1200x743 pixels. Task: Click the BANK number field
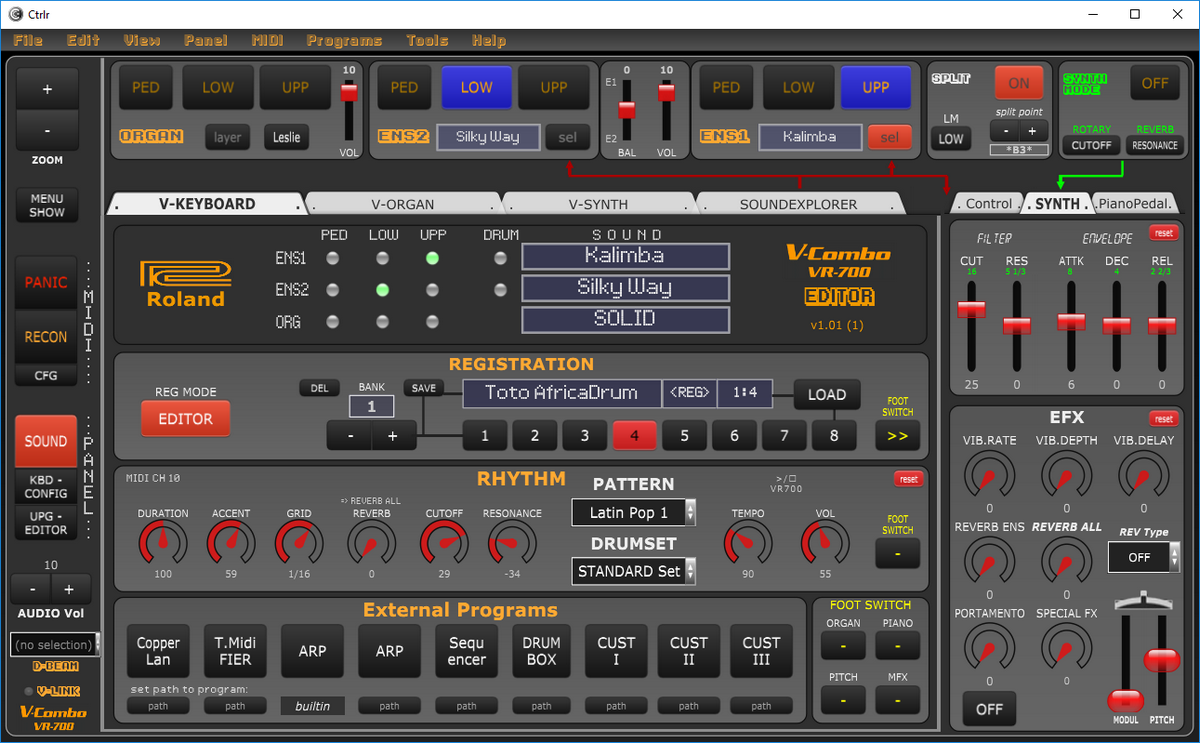371,406
